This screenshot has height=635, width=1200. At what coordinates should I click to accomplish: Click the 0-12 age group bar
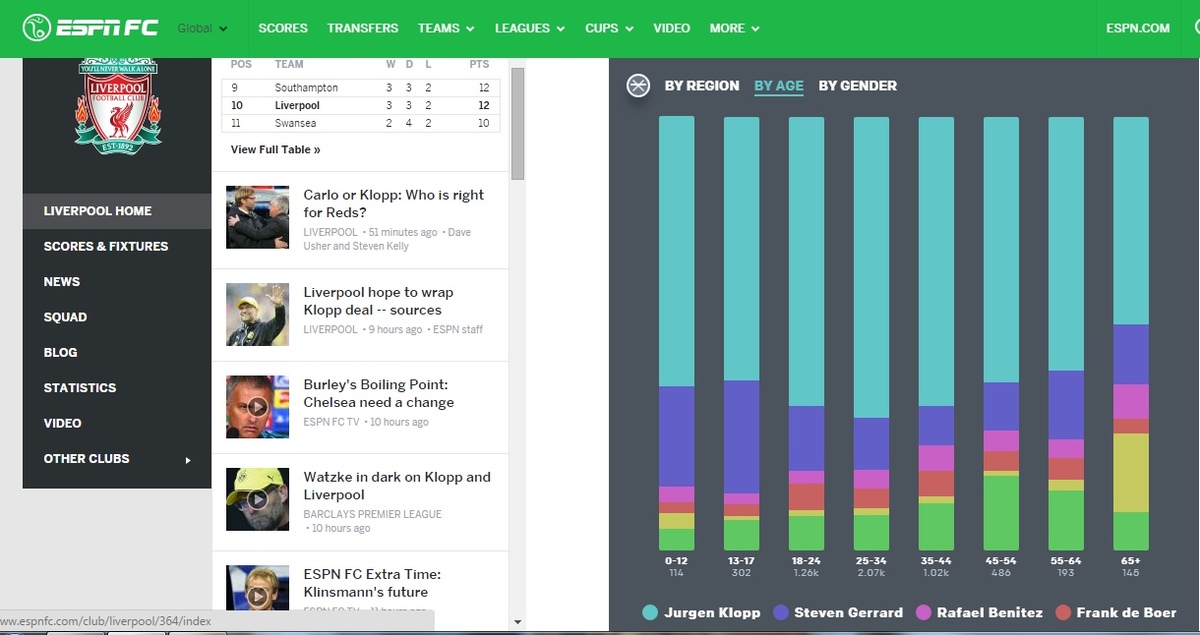click(677, 333)
